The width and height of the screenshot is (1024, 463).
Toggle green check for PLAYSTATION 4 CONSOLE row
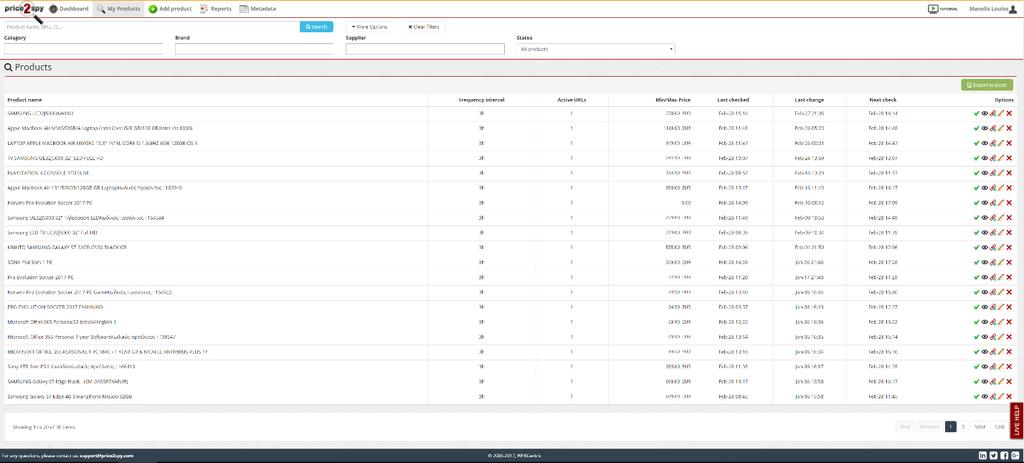tap(976, 173)
